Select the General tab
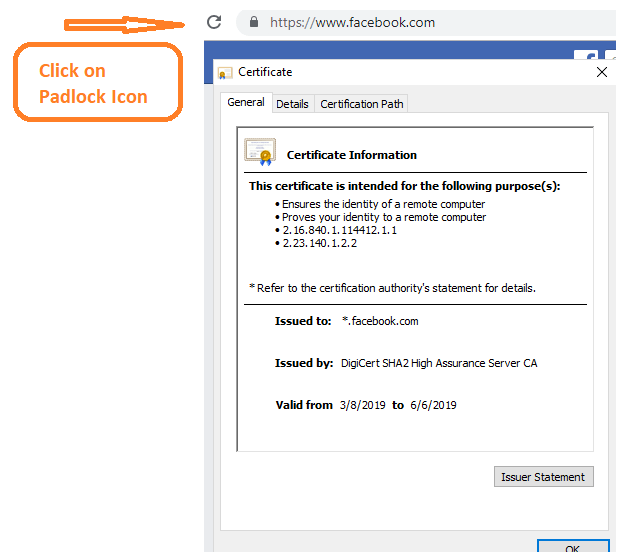Image resolution: width=618 pixels, height=552 pixels. pyautogui.click(x=246, y=102)
